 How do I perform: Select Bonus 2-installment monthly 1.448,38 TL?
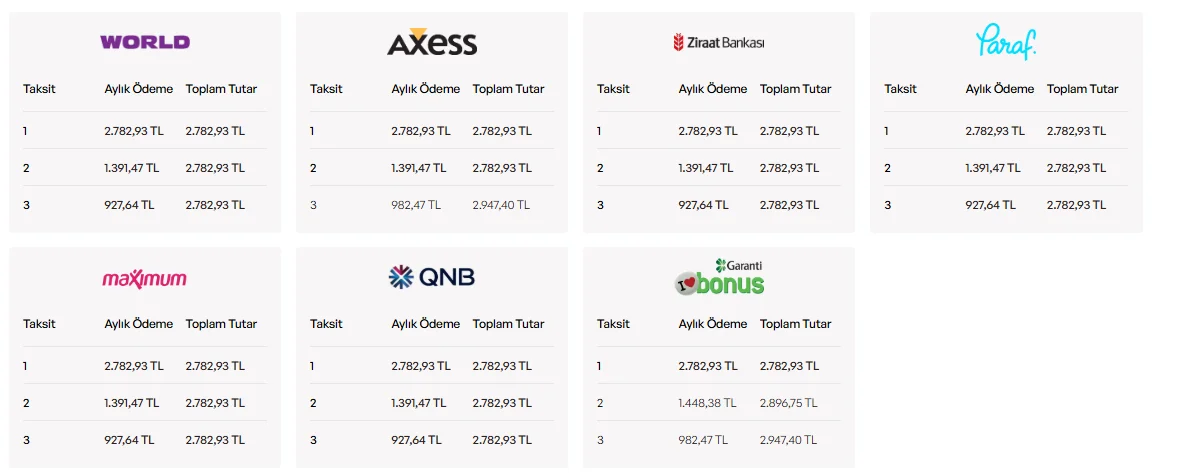pyautogui.click(x=707, y=402)
